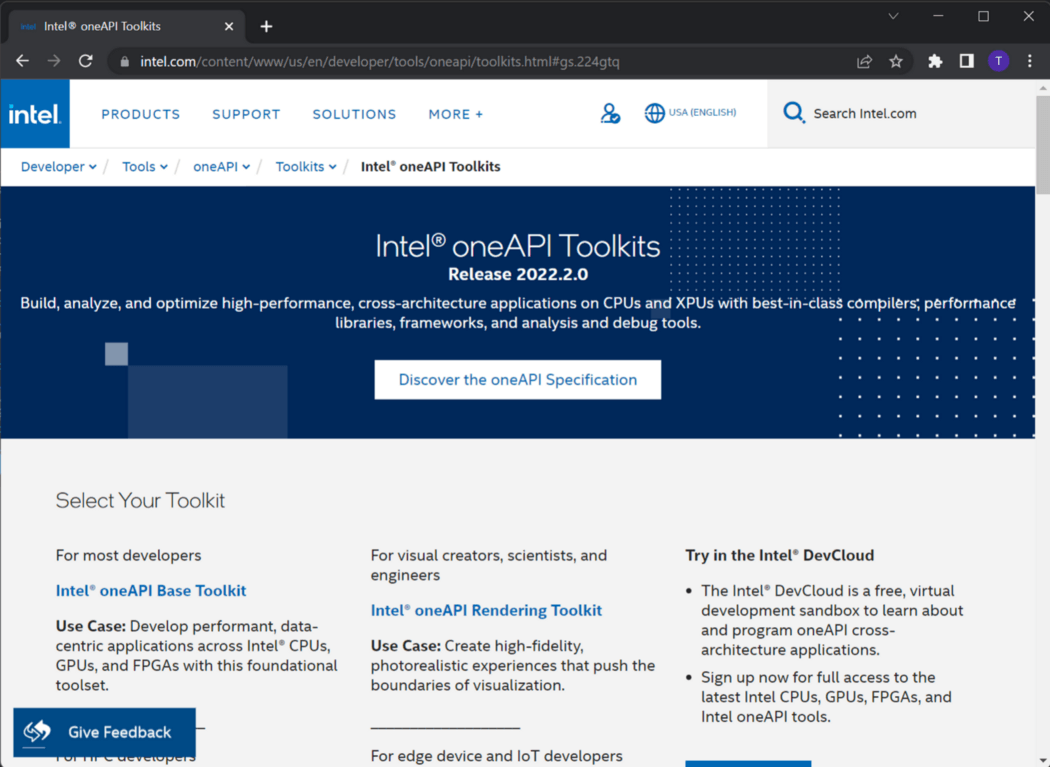Go back to the previous page

[x=22, y=62]
